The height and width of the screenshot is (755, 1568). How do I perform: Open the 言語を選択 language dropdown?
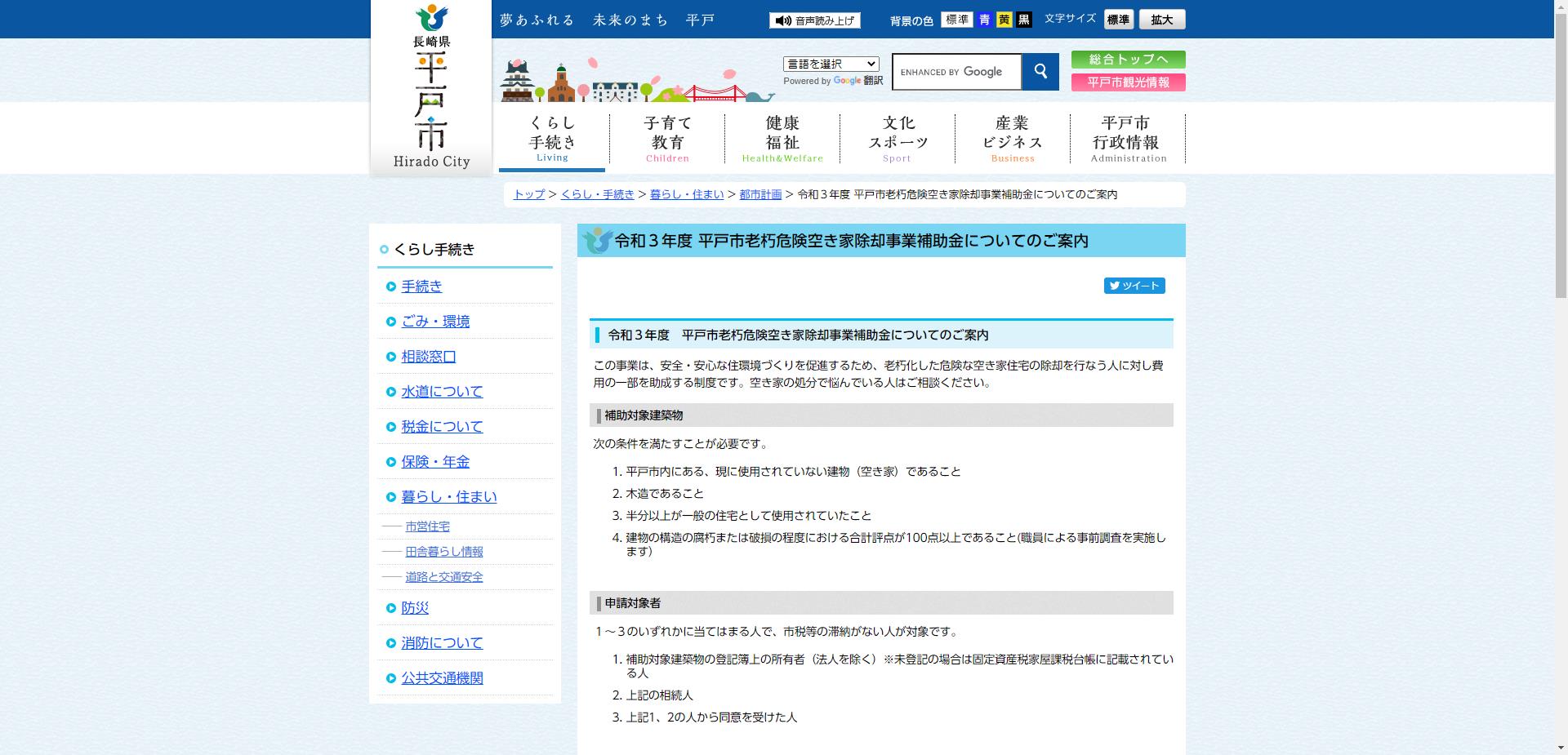coord(830,63)
